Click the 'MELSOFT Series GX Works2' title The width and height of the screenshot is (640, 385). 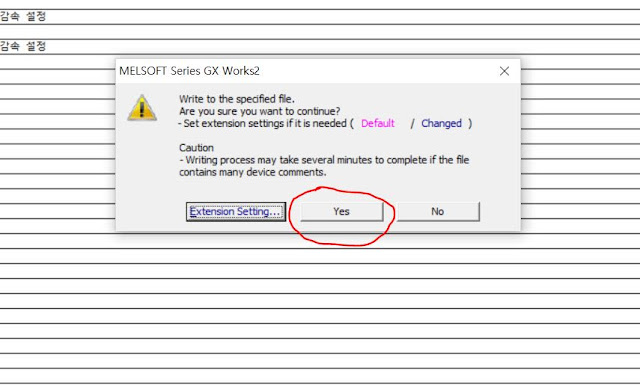pos(189,71)
